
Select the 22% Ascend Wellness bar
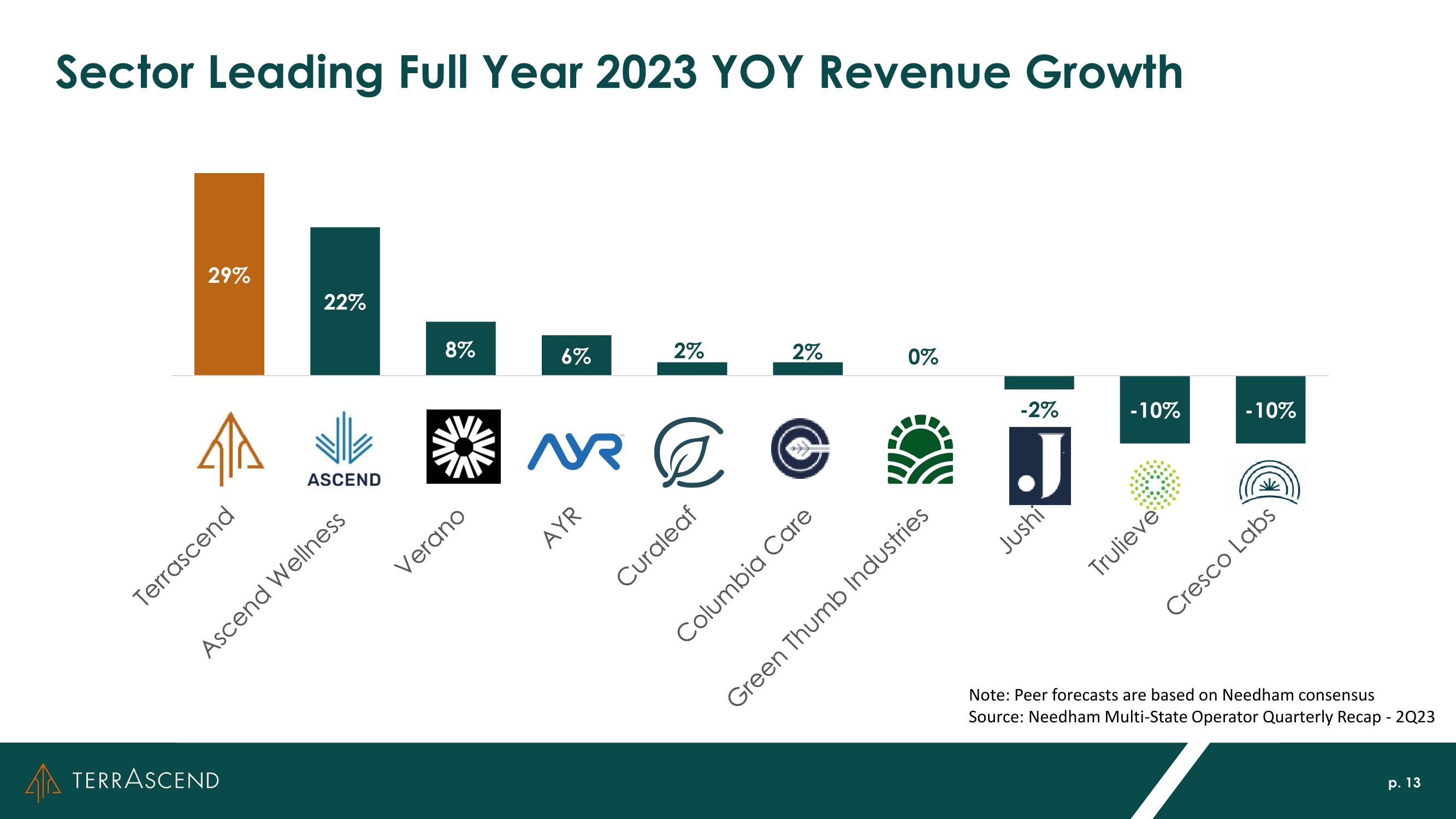[x=345, y=301]
